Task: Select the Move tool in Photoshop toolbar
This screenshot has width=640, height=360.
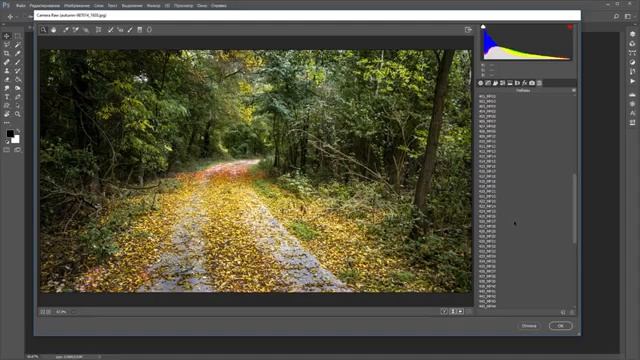Action: pos(7,36)
